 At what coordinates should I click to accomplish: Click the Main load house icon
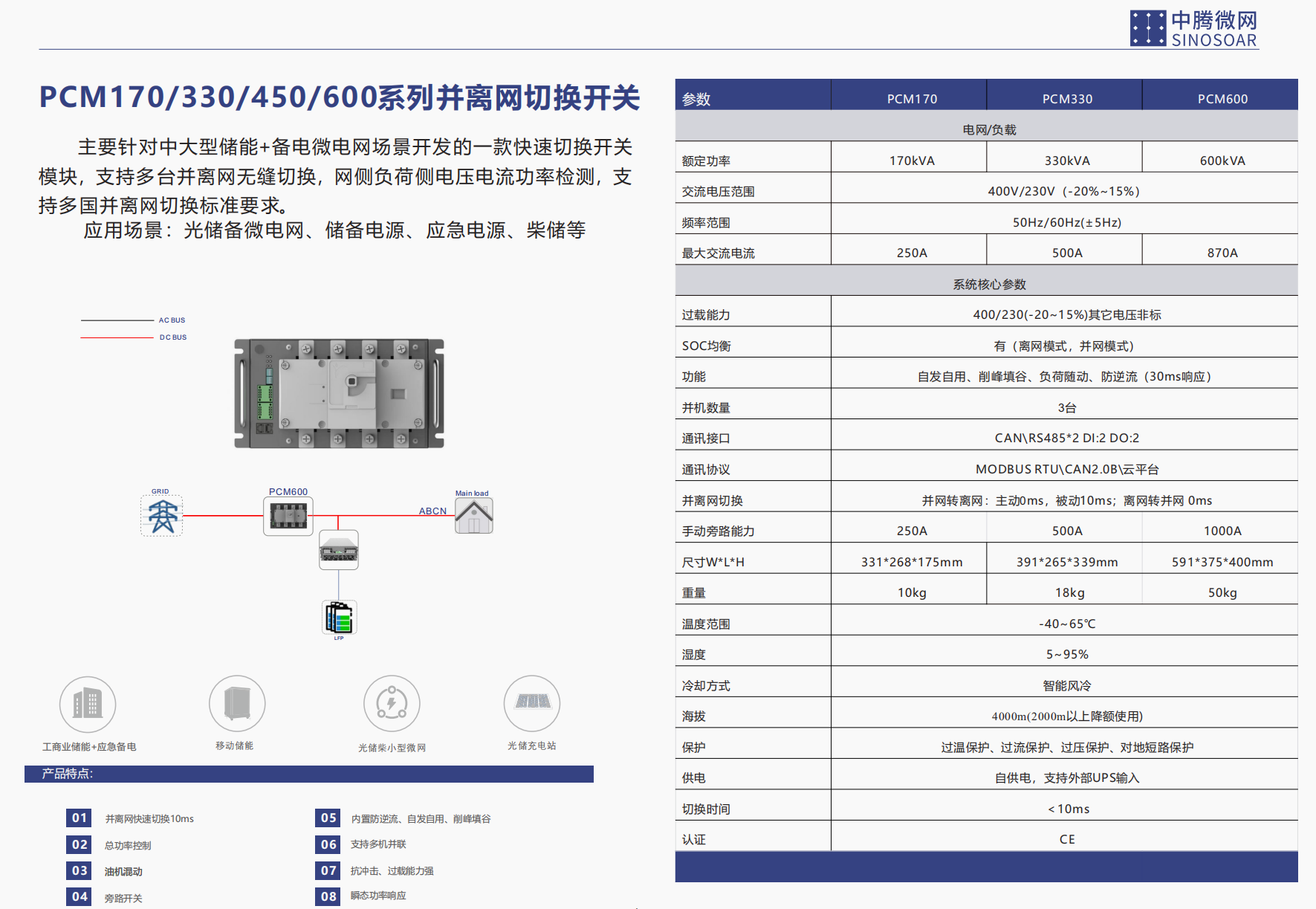pyautogui.click(x=473, y=515)
